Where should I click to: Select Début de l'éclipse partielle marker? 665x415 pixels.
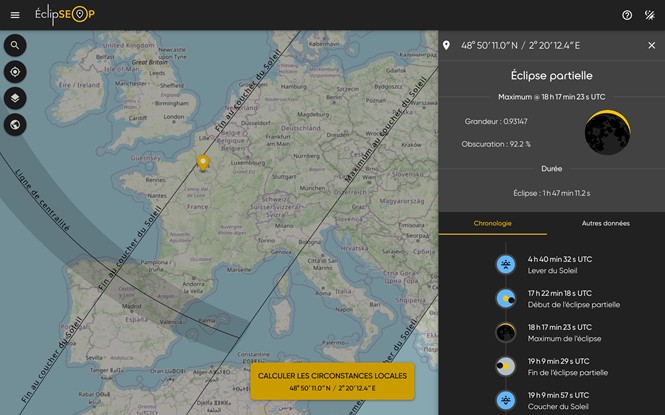[x=507, y=298]
